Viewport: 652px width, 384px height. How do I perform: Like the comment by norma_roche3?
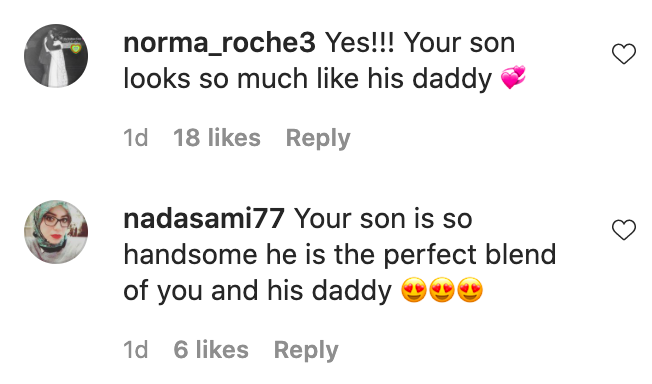point(624,54)
